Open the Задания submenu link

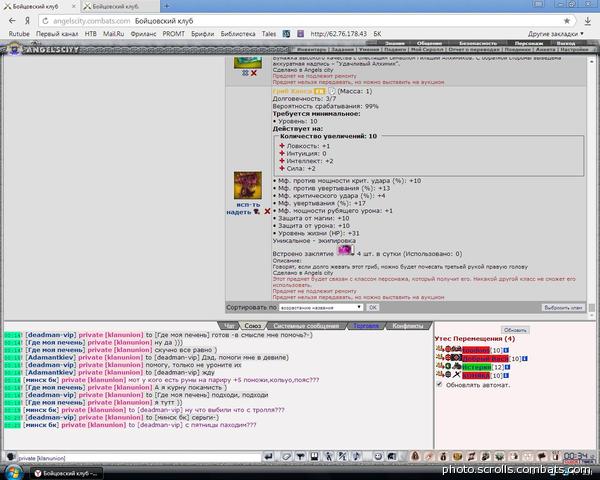click(x=342, y=49)
